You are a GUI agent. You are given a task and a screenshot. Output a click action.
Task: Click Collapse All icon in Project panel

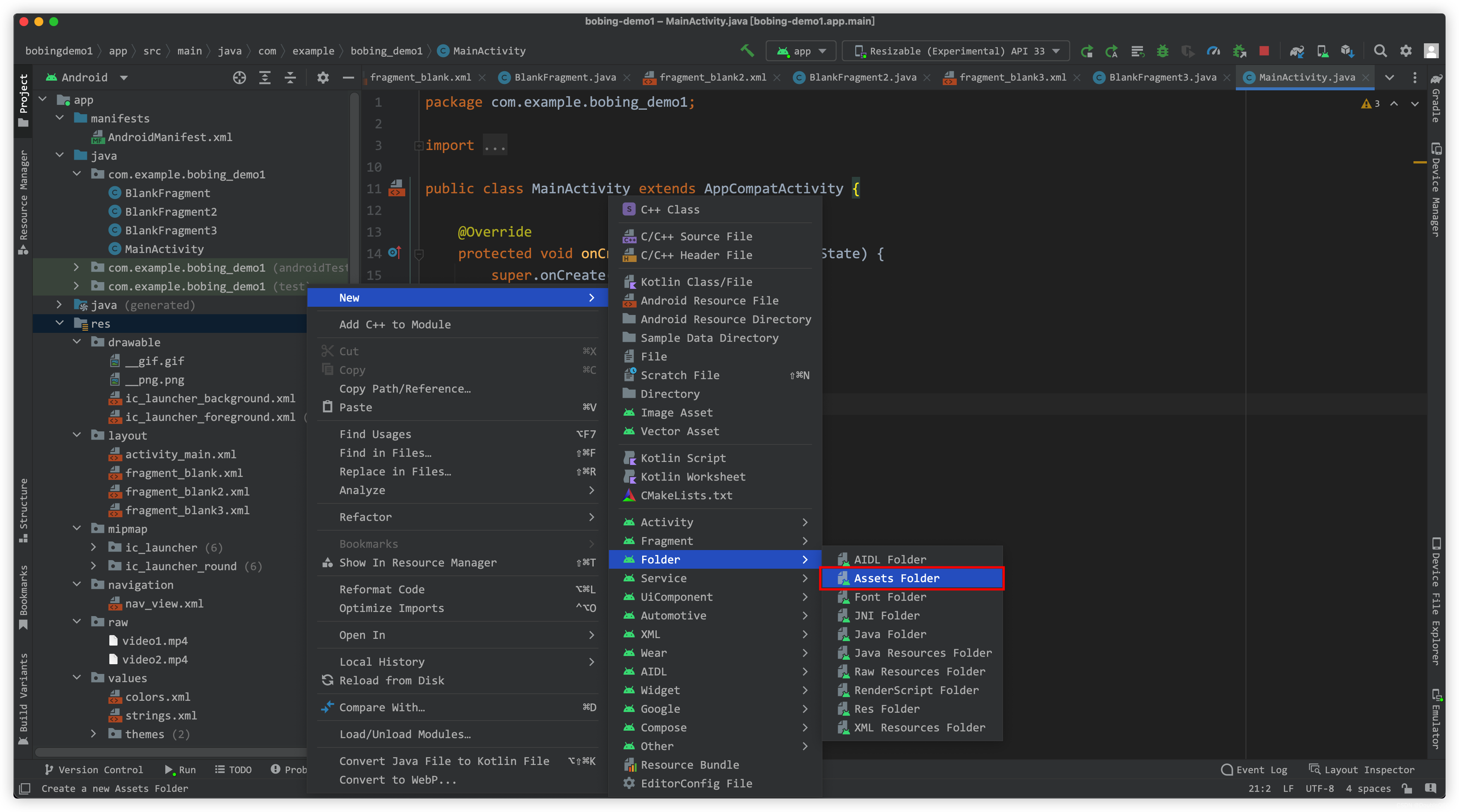[x=290, y=78]
